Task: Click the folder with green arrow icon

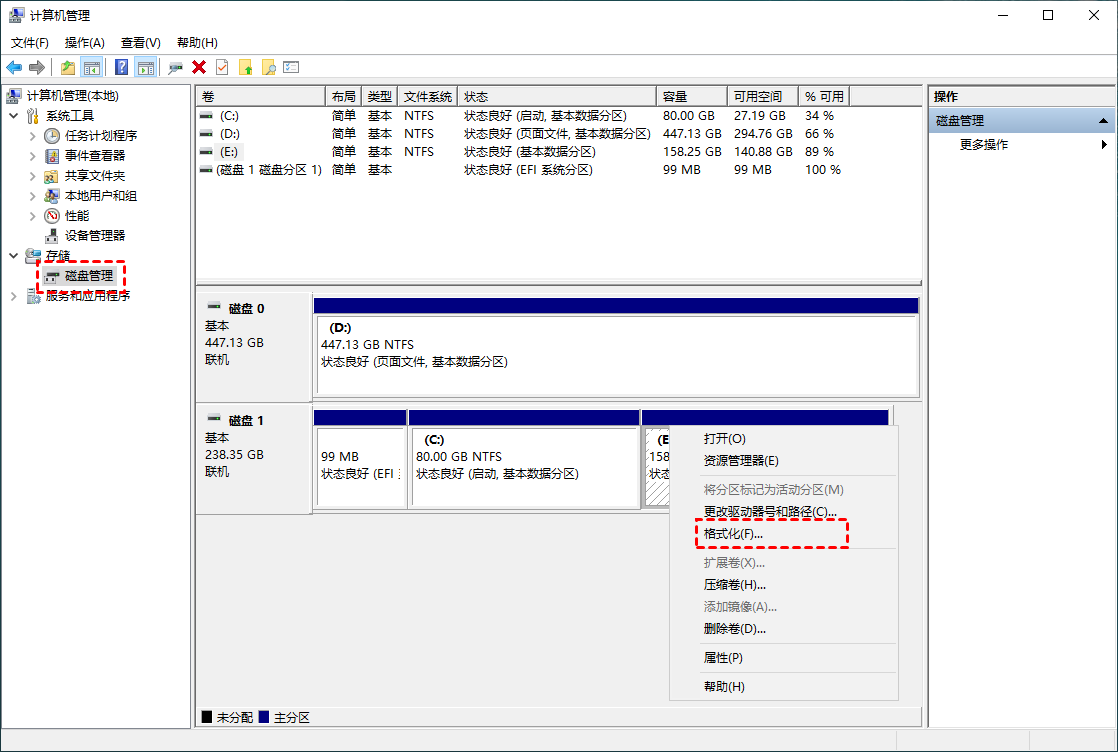Action: tap(246, 68)
